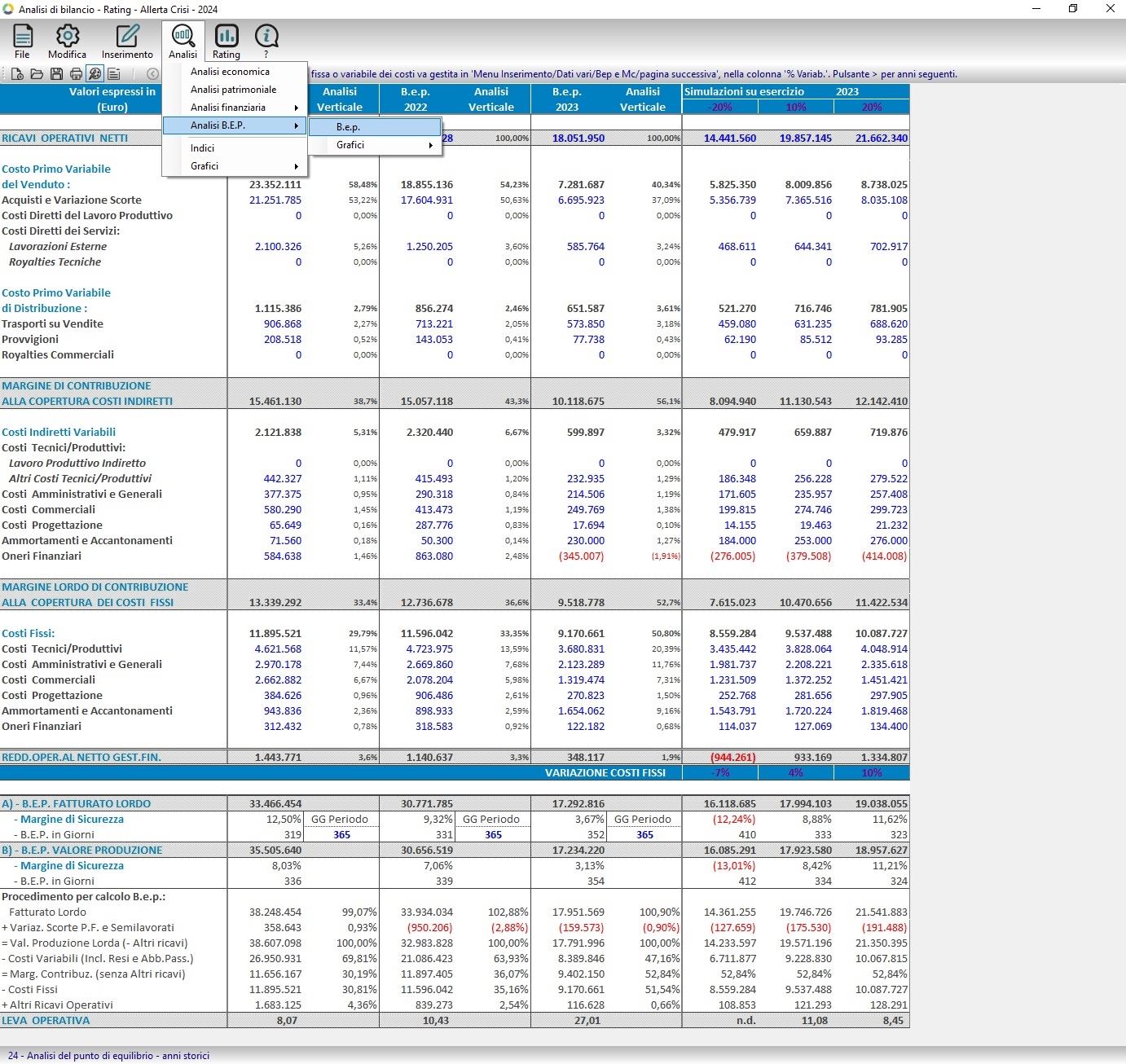The width and height of the screenshot is (1126, 1064).
Task: Click 'Procedimento per calcolo B.e.p.:' label
Action: coord(84,897)
